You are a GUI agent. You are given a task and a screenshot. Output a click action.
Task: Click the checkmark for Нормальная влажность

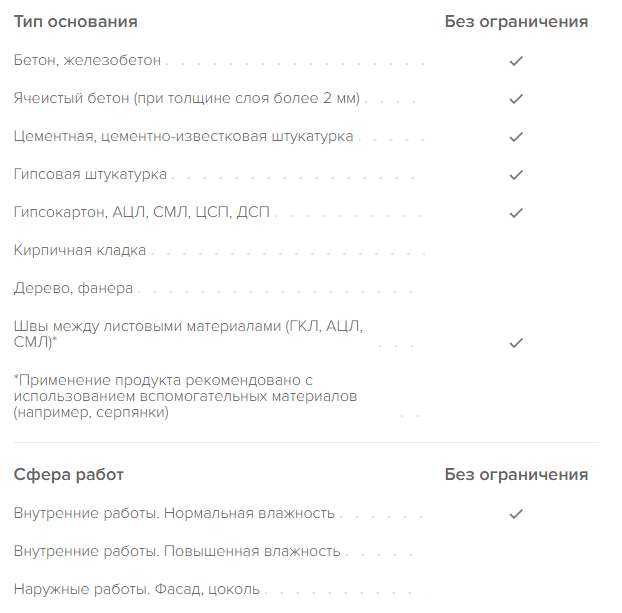coord(516,514)
